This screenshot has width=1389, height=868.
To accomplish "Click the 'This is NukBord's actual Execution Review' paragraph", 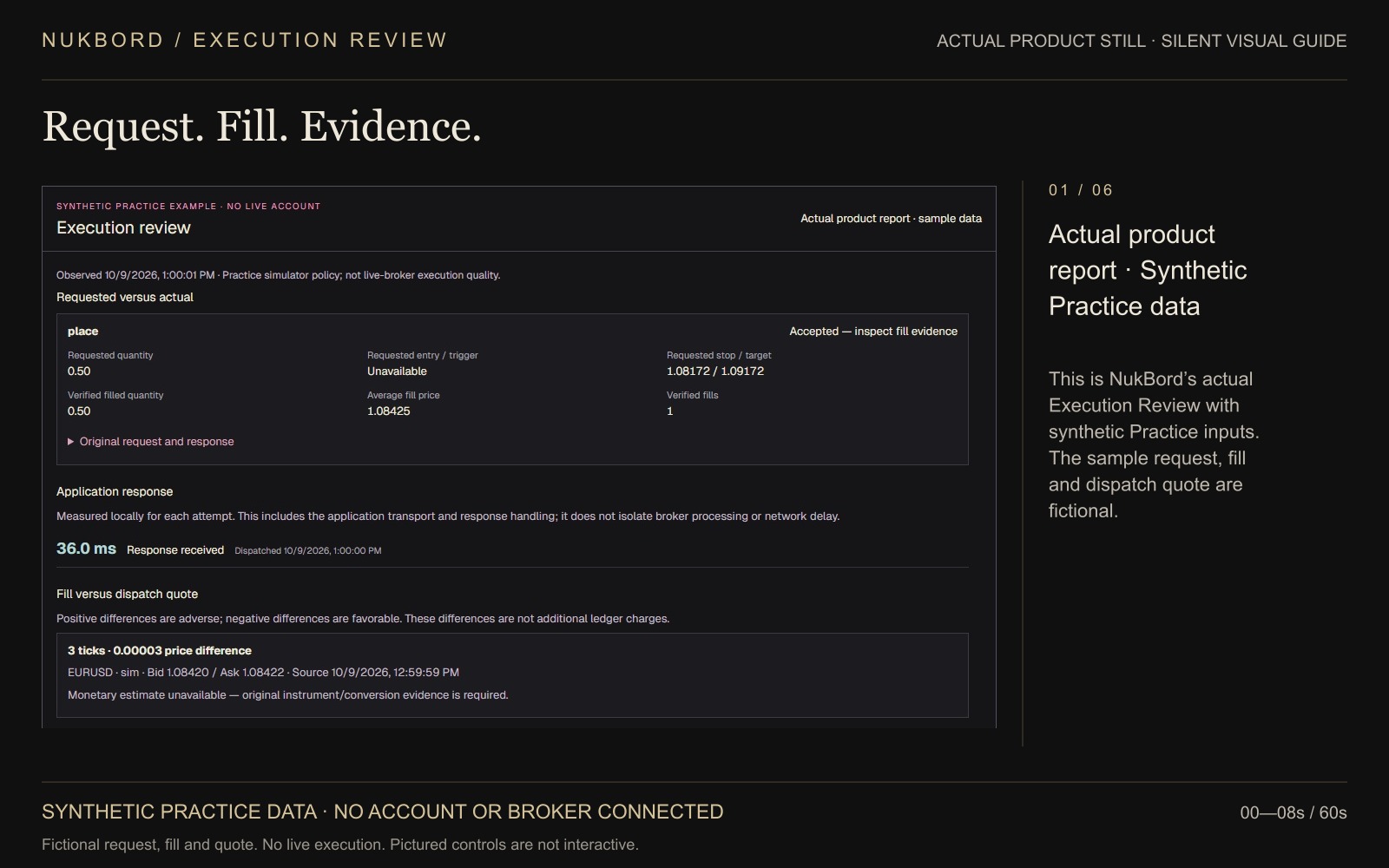I will pos(1154,445).
